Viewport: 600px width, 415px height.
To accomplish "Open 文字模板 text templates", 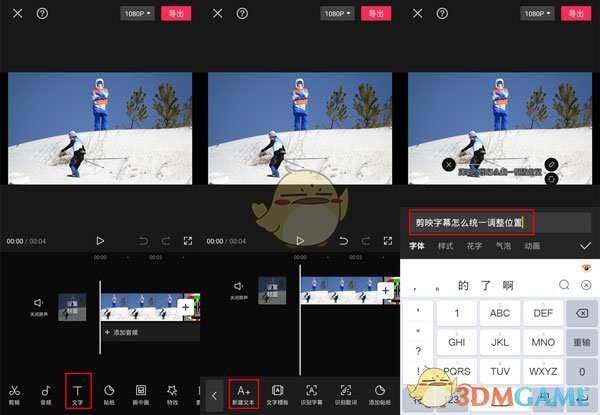I will point(277,393).
